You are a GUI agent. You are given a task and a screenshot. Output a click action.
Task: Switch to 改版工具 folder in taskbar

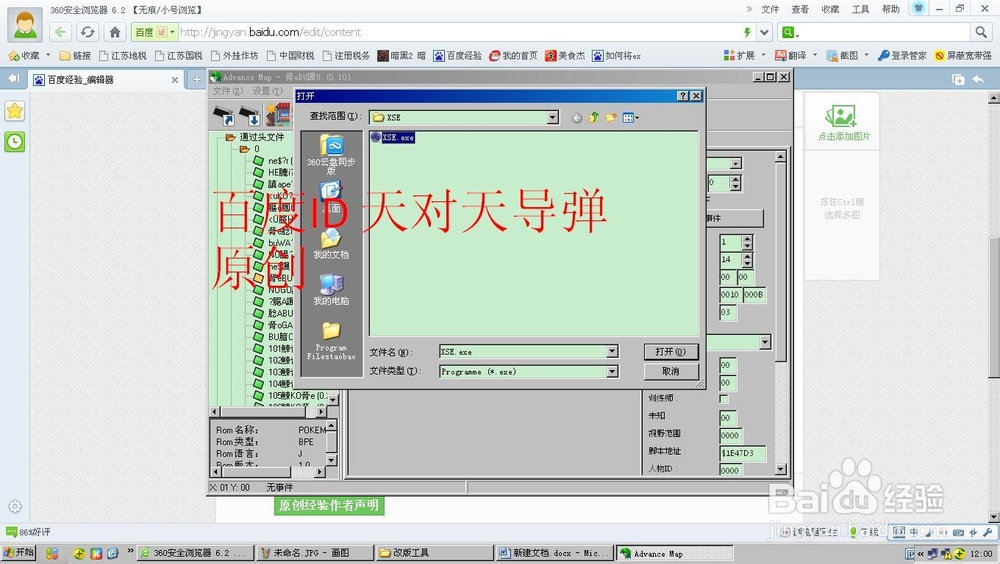click(x=434, y=553)
